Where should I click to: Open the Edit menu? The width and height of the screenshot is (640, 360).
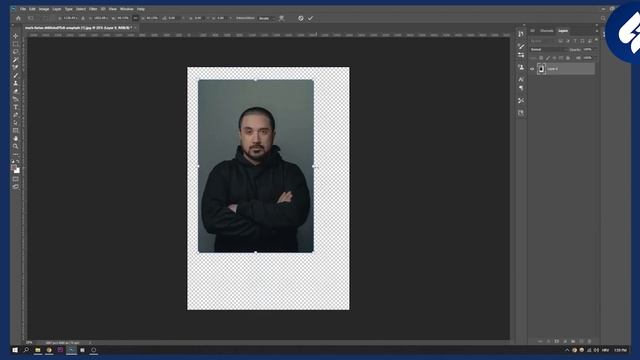32,9
